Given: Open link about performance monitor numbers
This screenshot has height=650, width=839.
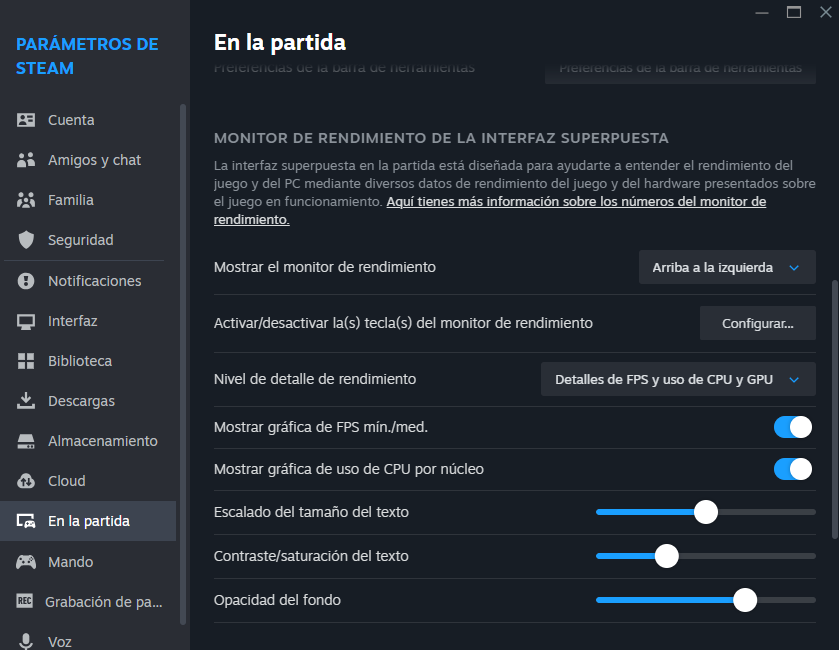Looking at the screenshot, I should 576,202.
